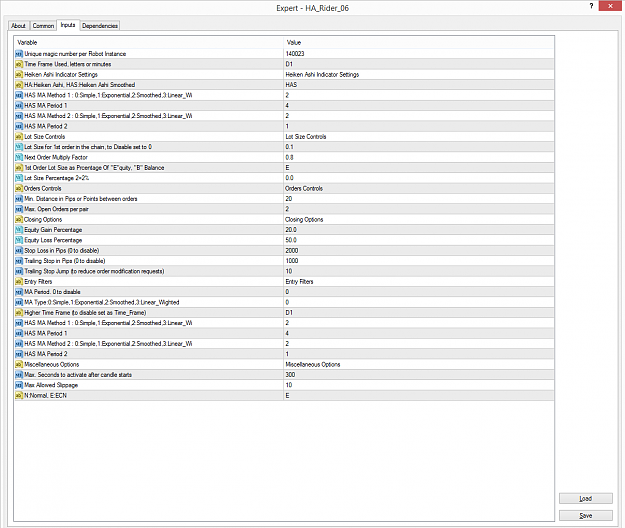Select the Miscellaneous Options value cell
This screenshot has height=528, width=625.
[x=419, y=365]
